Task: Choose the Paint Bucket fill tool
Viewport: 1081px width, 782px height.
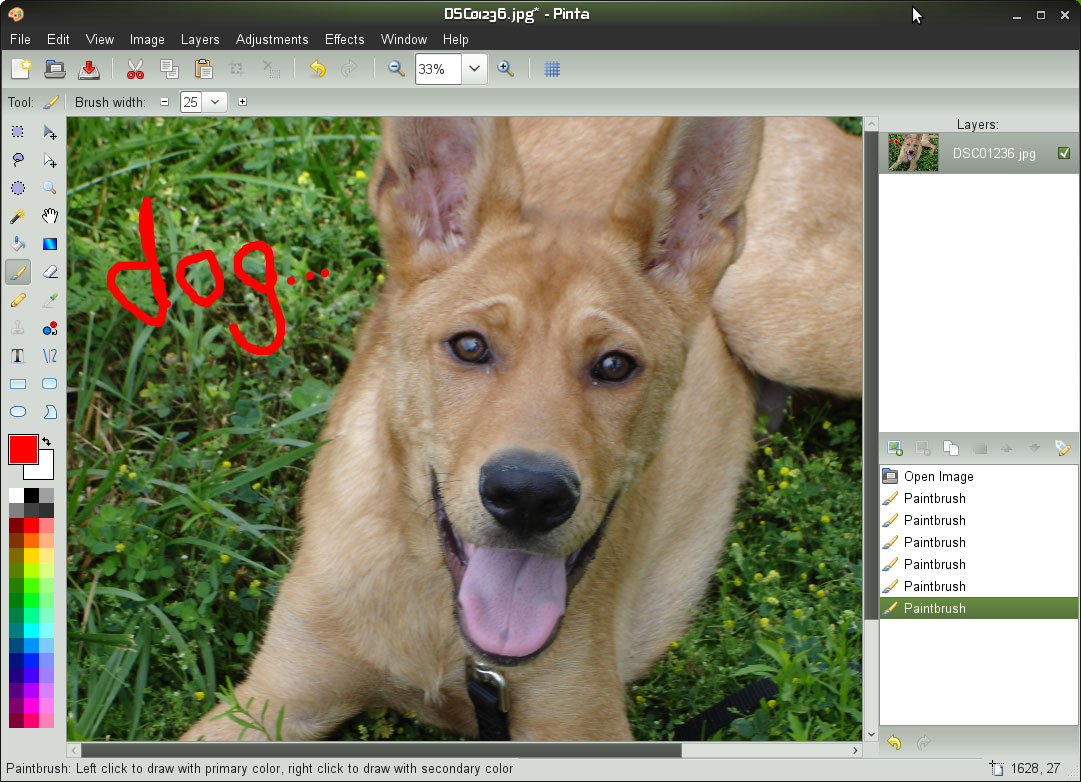Action: tap(18, 244)
